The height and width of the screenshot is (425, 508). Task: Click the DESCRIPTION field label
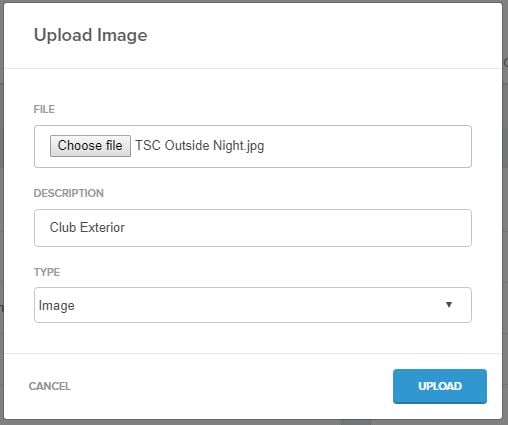point(69,193)
